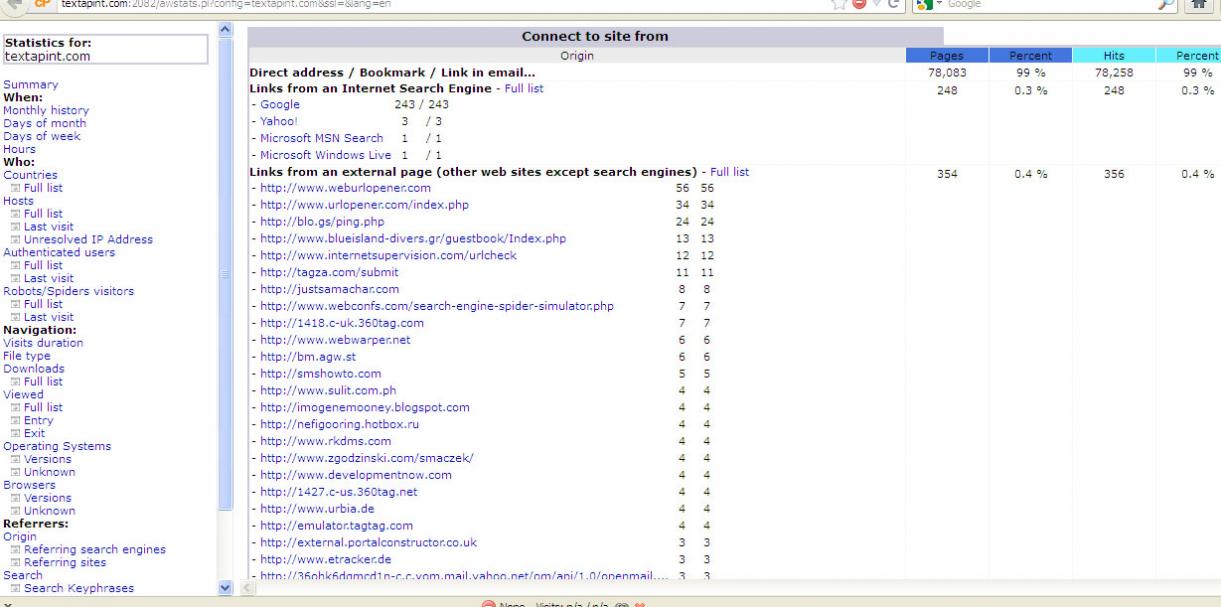Open Unresolved IP Address list
The image size is (1221, 607).
coord(88,240)
